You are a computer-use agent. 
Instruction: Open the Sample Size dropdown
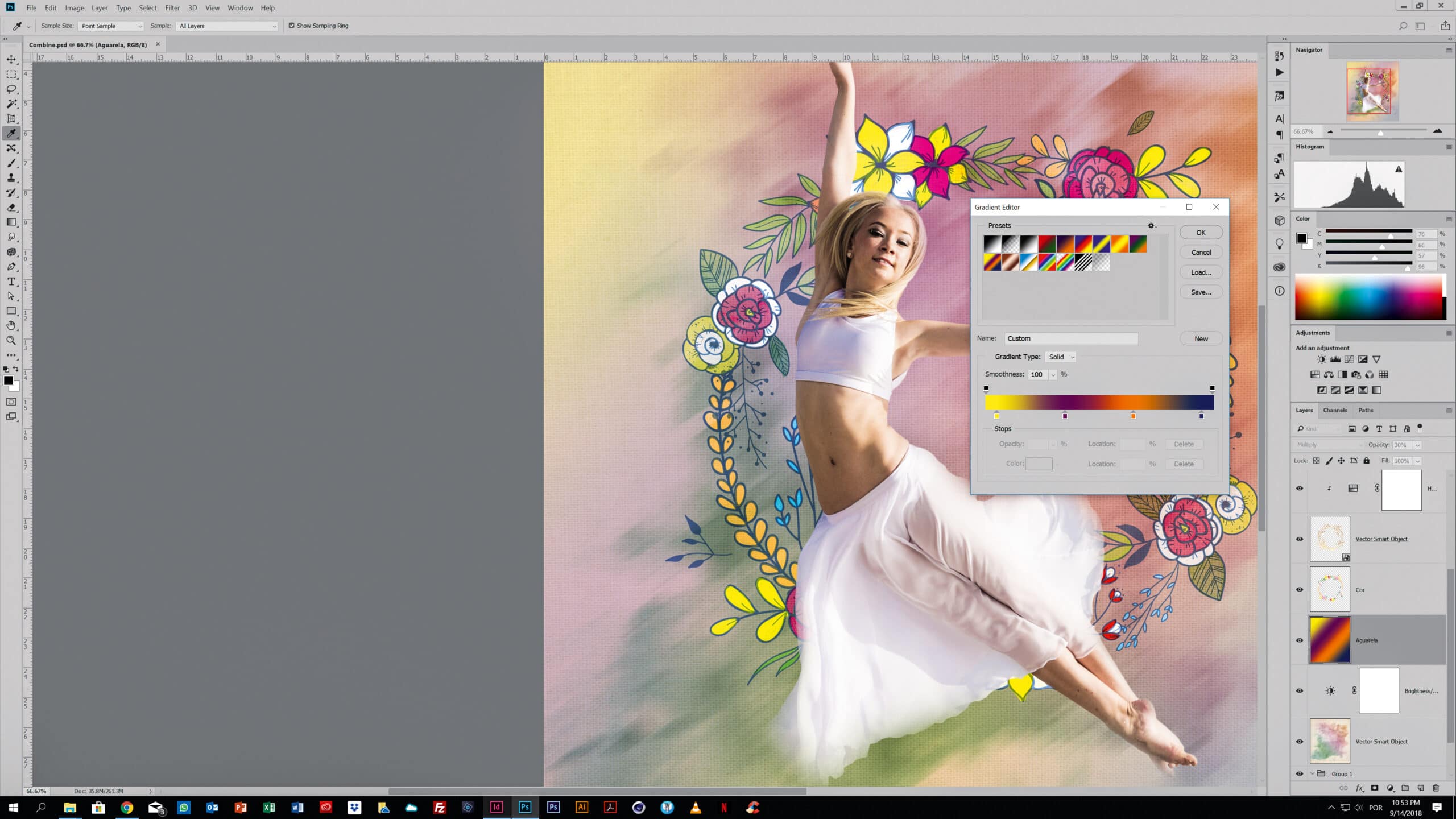click(111, 26)
